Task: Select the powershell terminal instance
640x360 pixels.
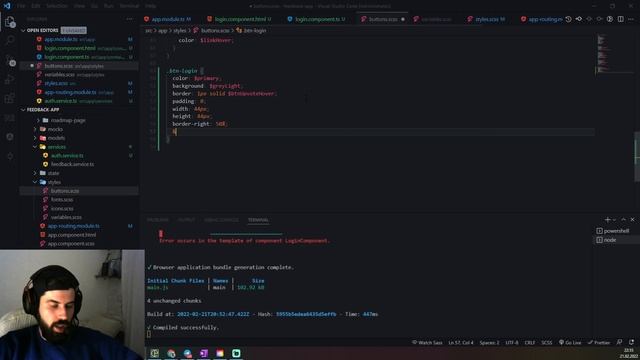Action: tap(616, 231)
